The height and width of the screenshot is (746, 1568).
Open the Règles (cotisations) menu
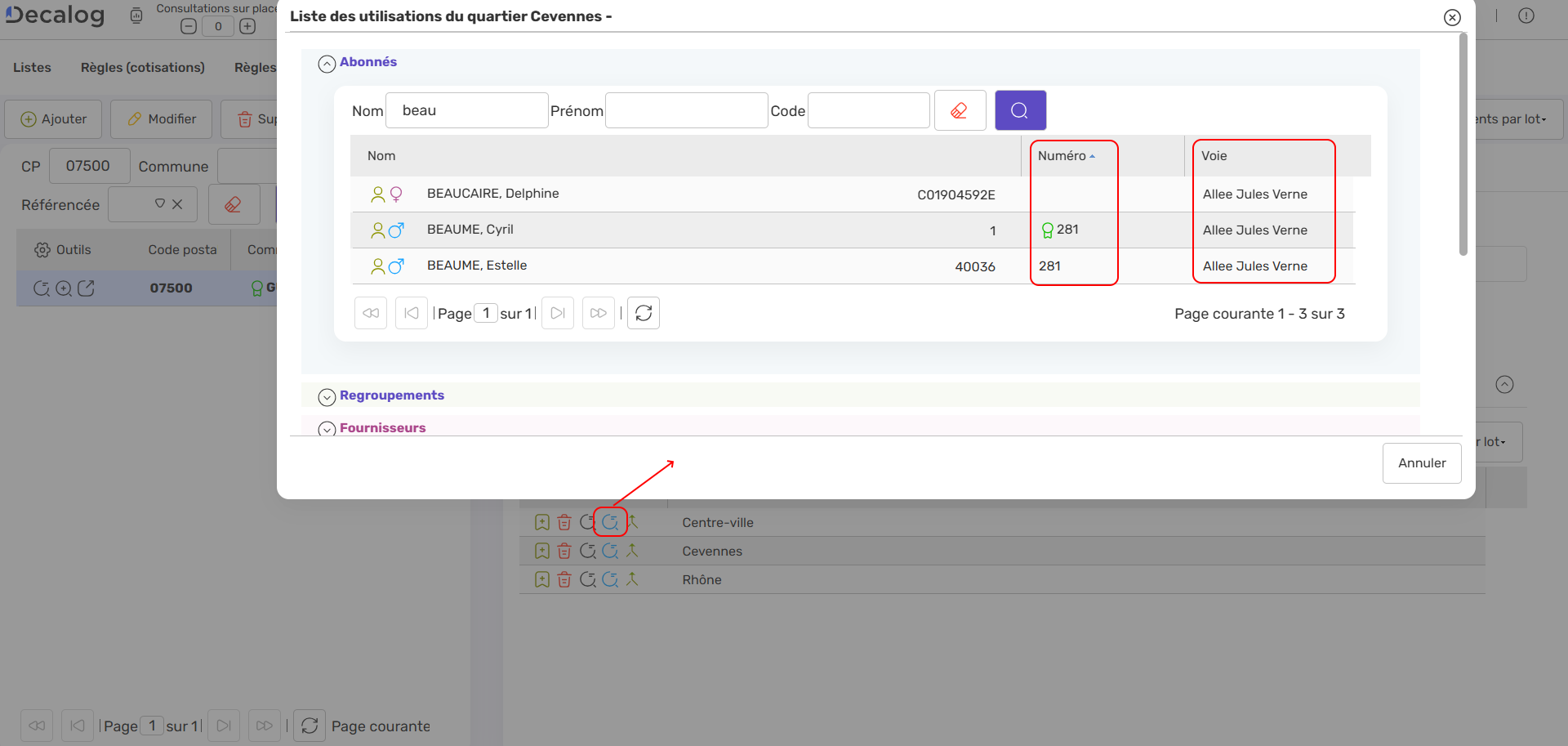tap(142, 68)
